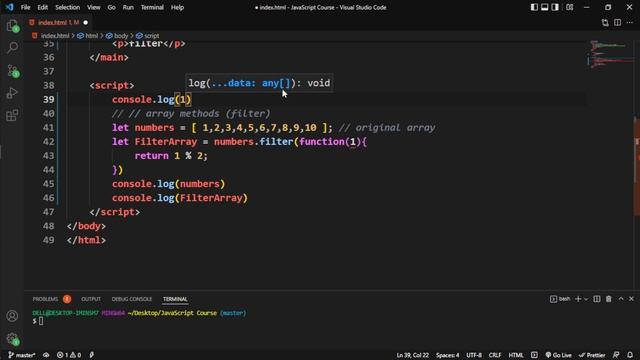Open the Explorer view in activity bar

click(12, 26)
